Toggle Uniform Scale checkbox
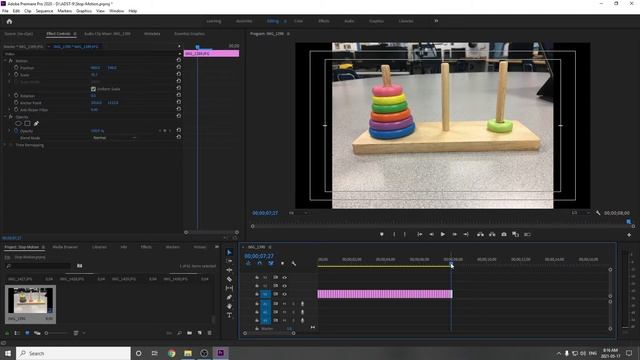Viewport: 640px width, 360px height. (x=93, y=89)
